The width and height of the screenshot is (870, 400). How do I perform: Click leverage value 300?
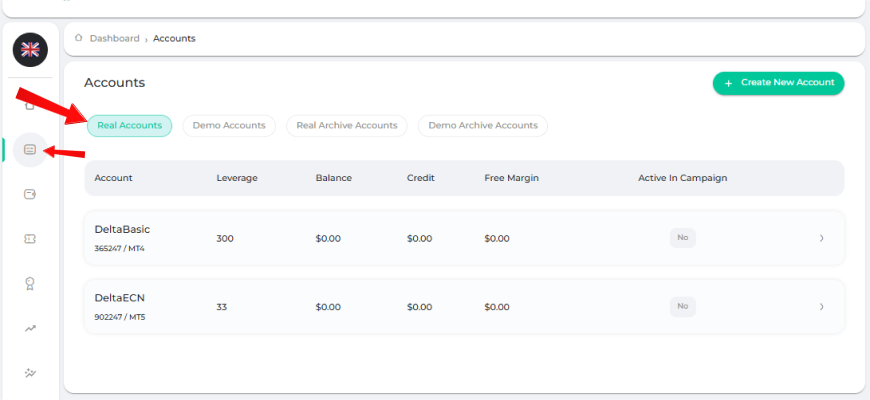click(225, 239)
